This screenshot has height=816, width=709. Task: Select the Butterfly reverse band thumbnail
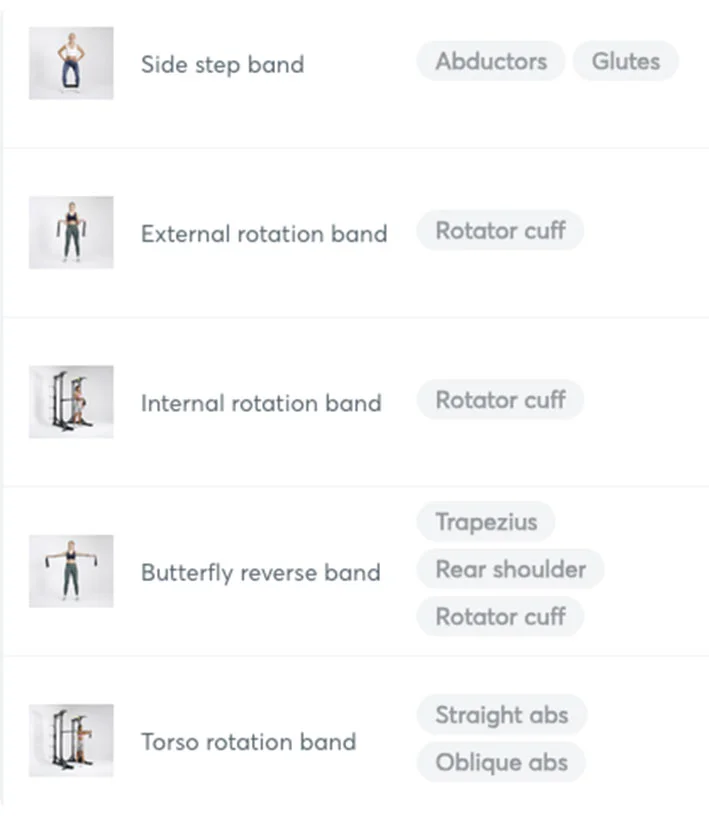click(71, 571)
